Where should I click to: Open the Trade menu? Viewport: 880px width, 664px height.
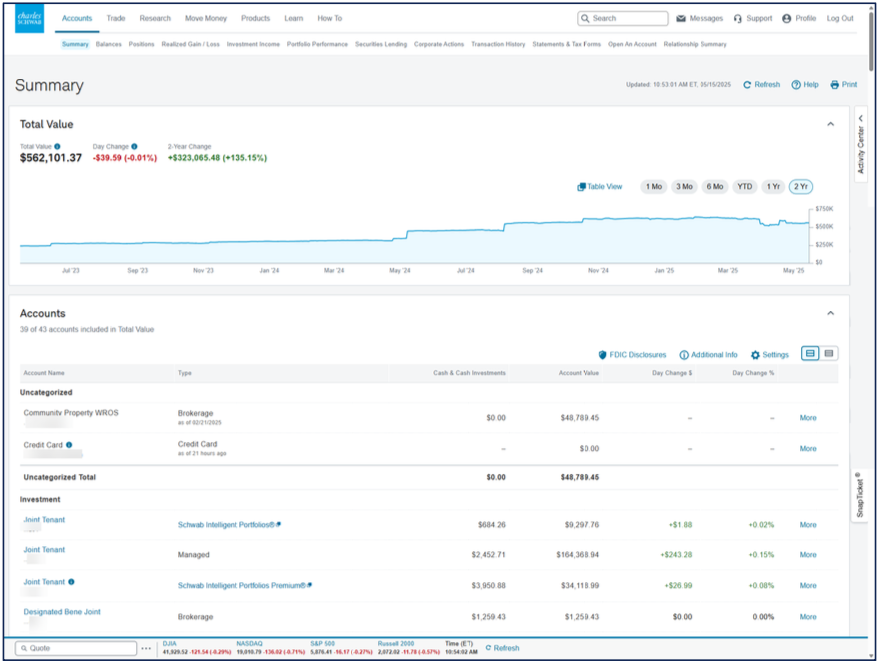tap(116, 19)
